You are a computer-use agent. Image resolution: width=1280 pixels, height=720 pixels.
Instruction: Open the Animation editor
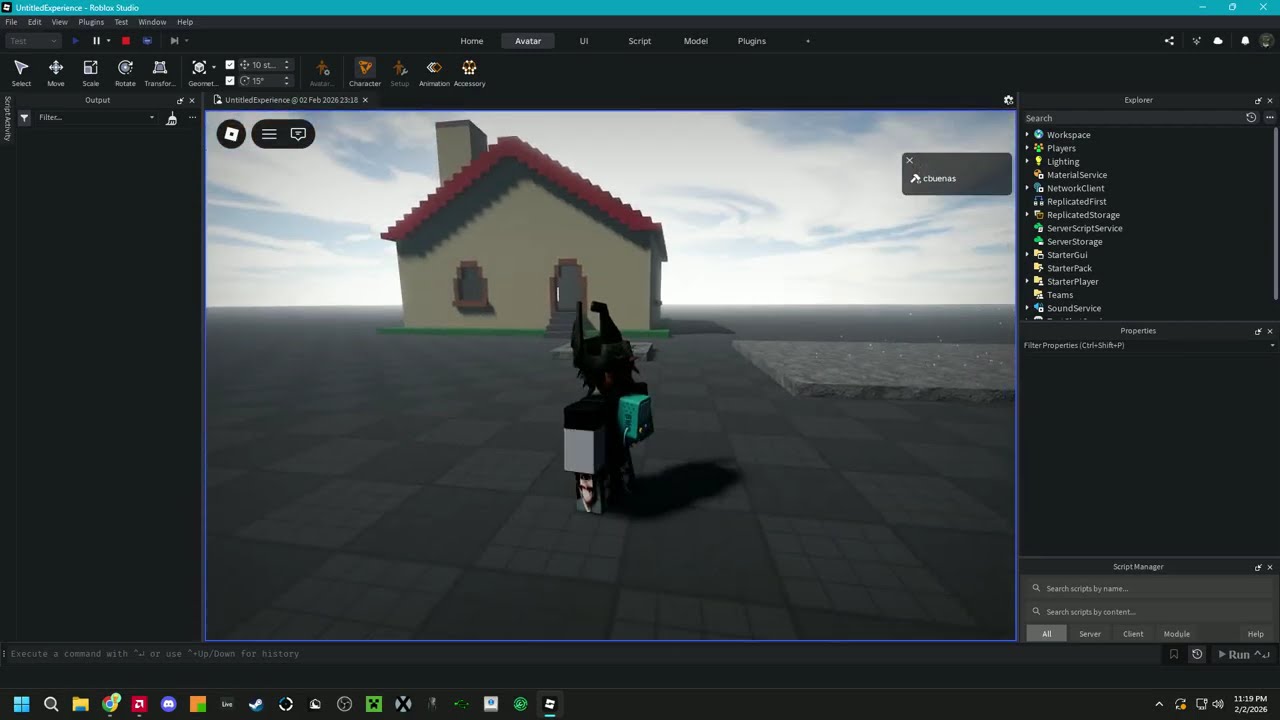434,73
